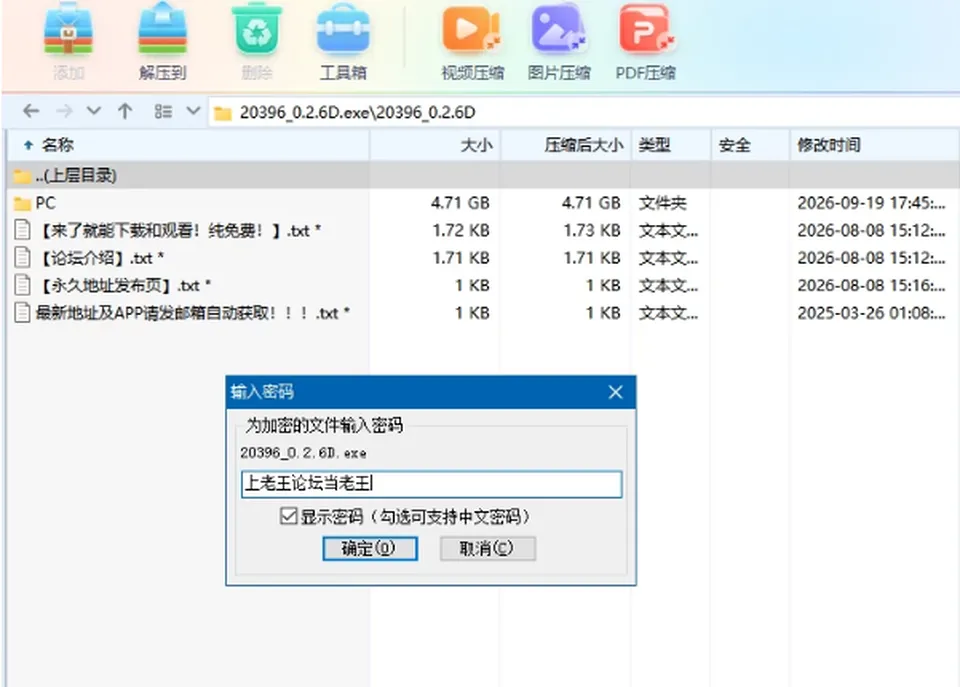Close the 输入密码 password dialog

coord(615,392)
